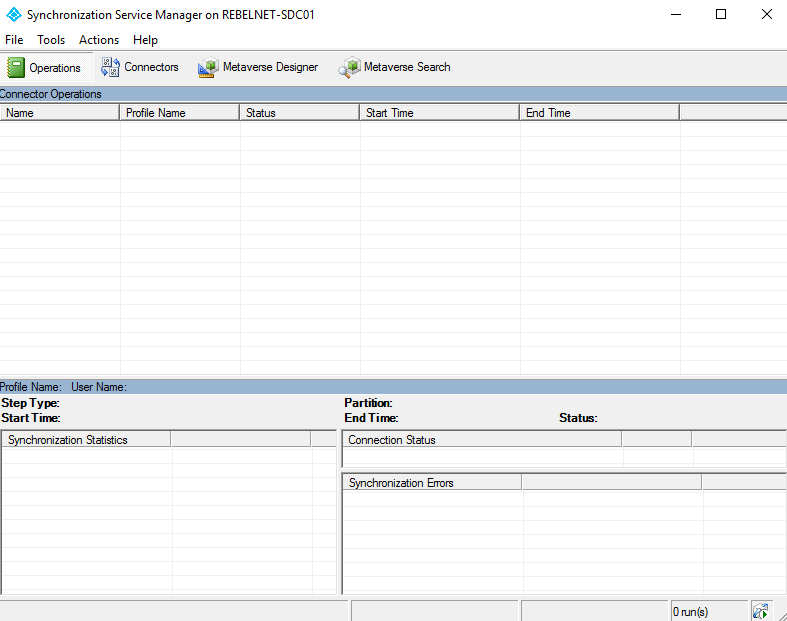787x621 pixels.
Task: Click the status bar sync icon
Action: point(760,611)
